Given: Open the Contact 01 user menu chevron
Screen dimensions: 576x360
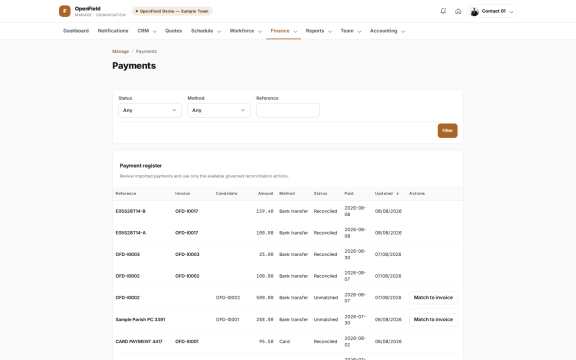Looking at the screenshot, I should (511, 12).
